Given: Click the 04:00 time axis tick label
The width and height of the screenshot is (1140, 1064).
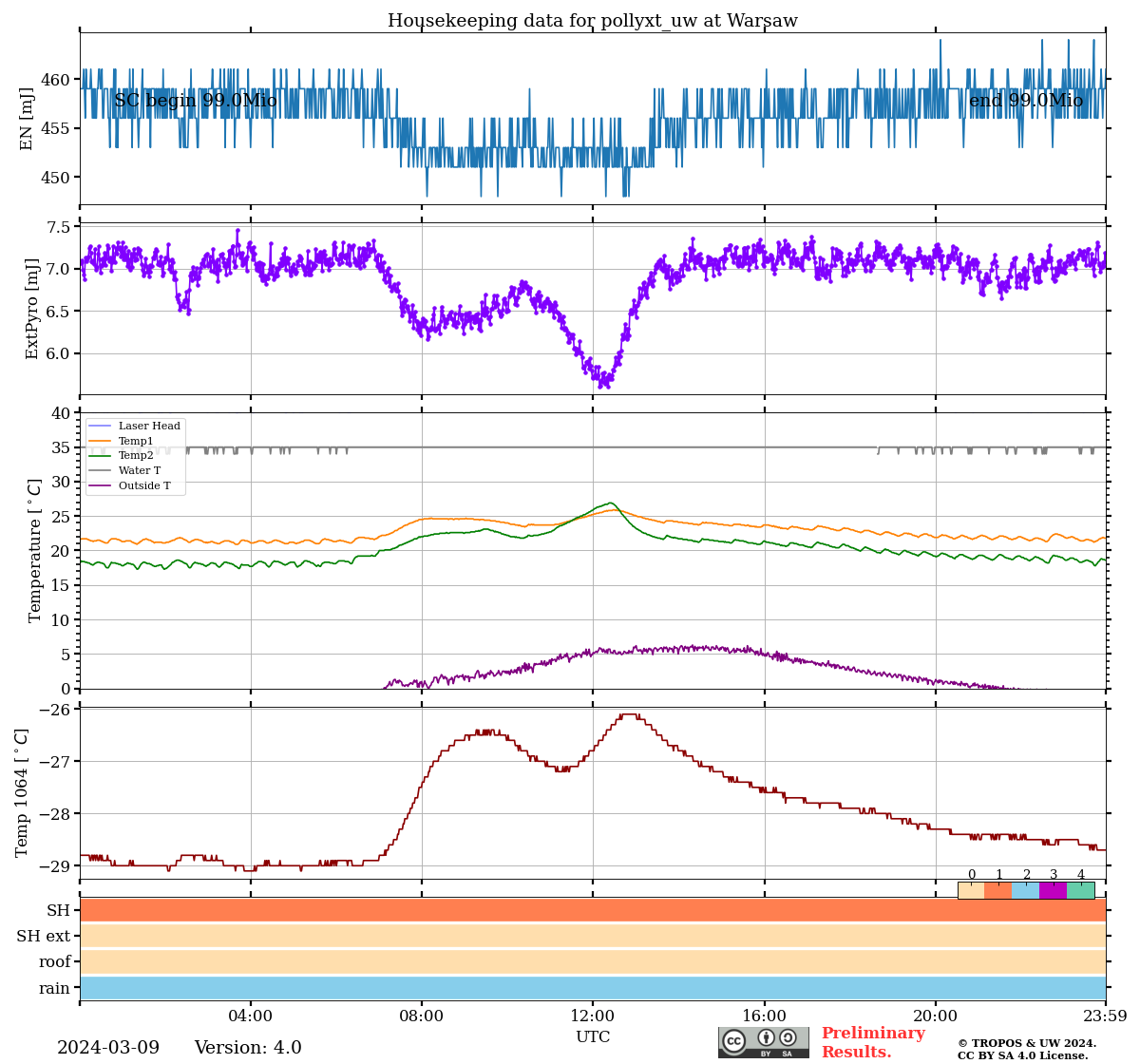Looking at the screenshot, I should 251,1016.
